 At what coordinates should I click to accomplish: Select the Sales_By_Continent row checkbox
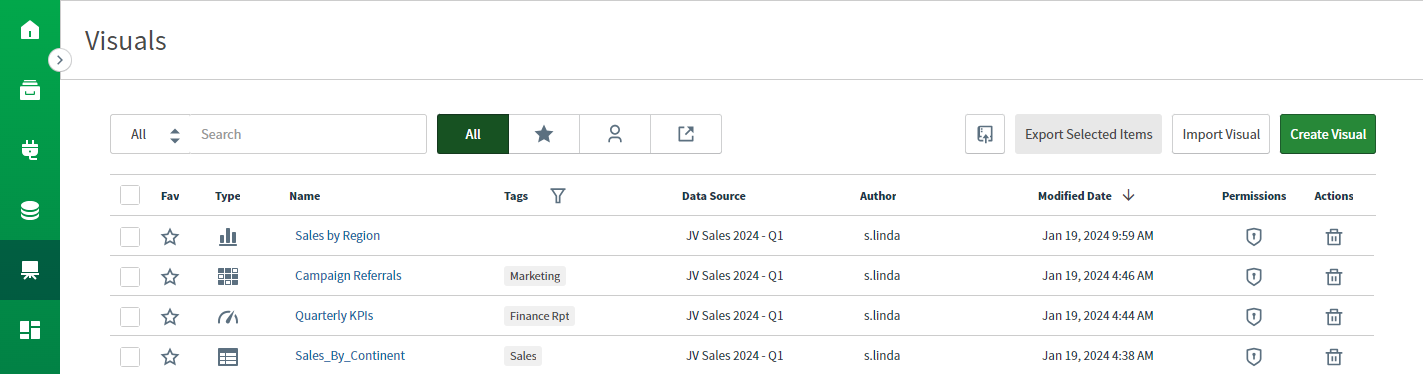(x=130, y=356)
